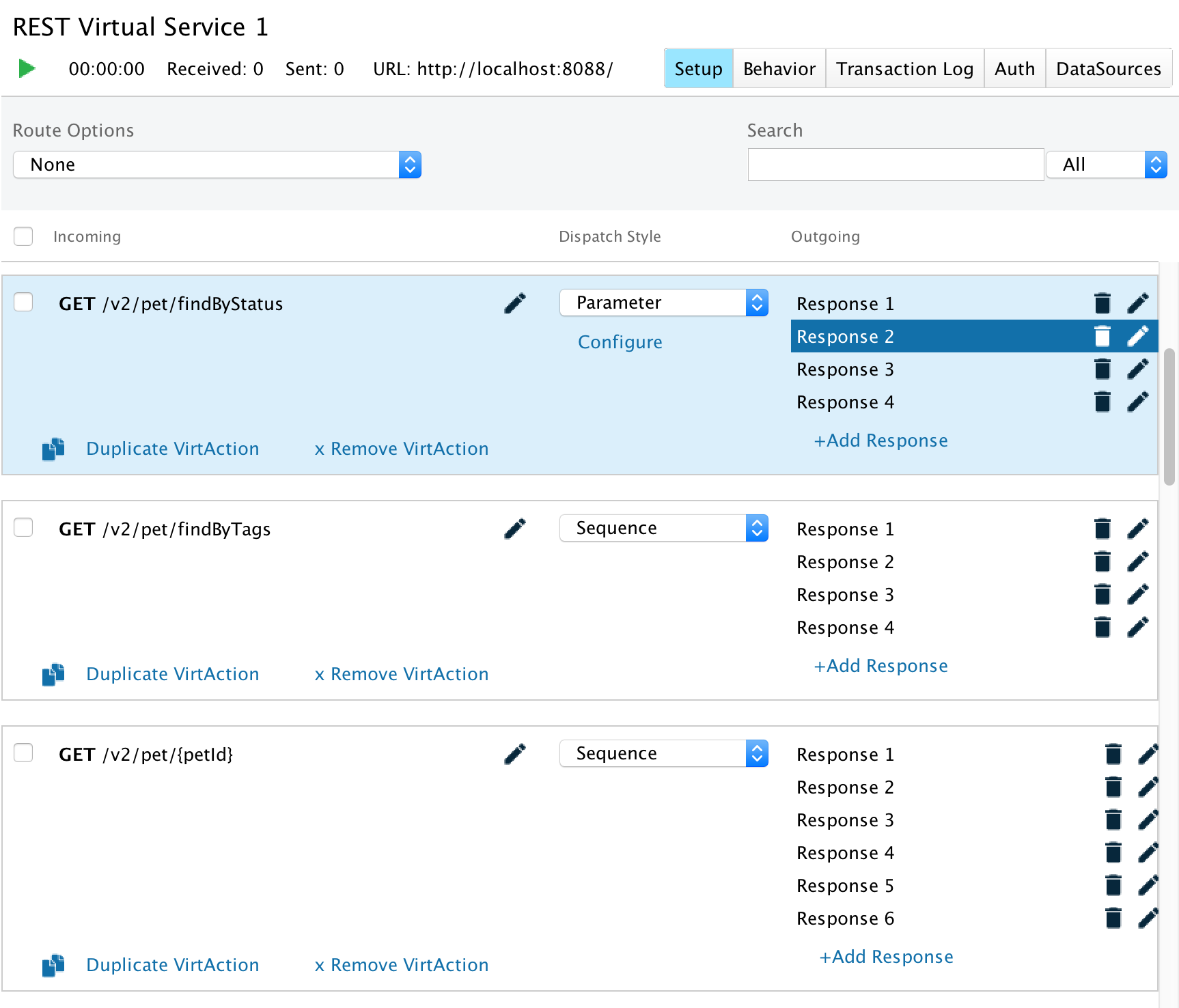This screenshot has height=1008, width=1179.
Task: Open the DataSources tab
Action: pyautogui.click(x=1108, y=68)
